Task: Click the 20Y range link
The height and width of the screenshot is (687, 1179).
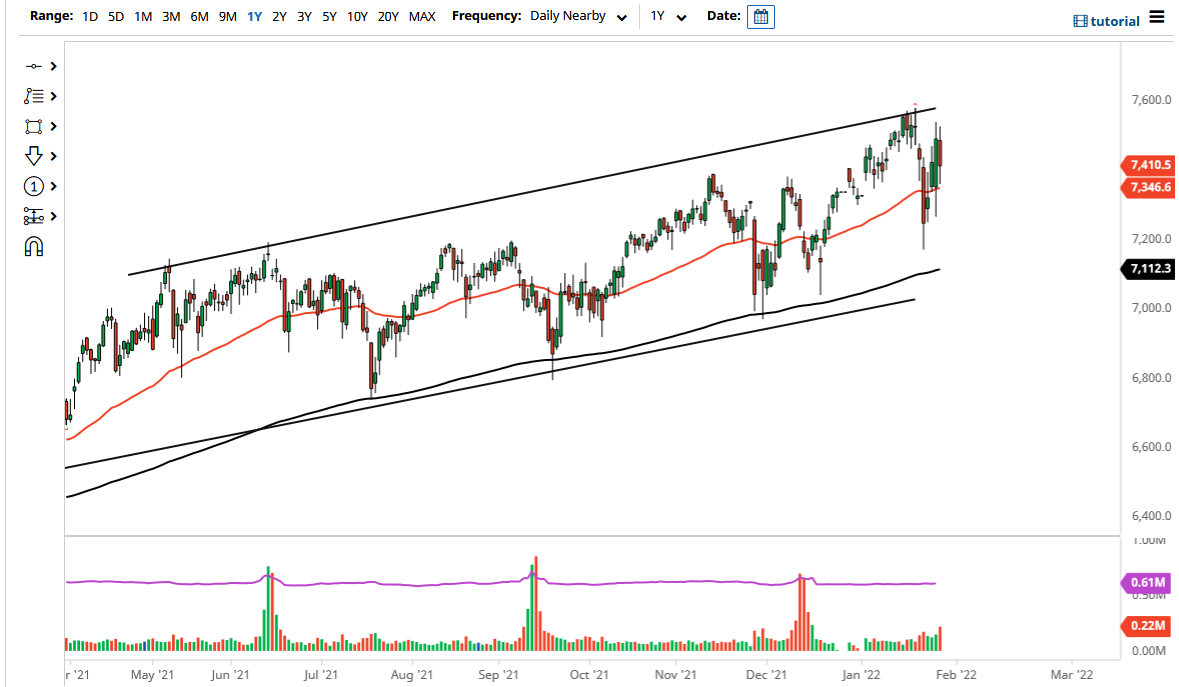Action: pos(388,17)
